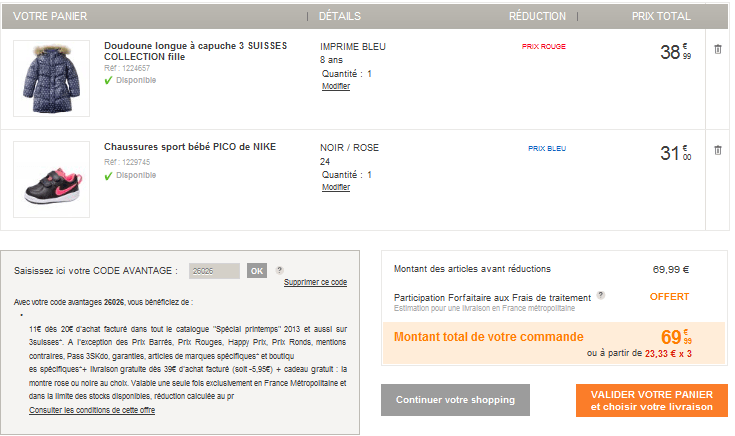
Task: Open Doudoune longue à capuche product title
Action: pyautogui.click(x=195, y=51)
